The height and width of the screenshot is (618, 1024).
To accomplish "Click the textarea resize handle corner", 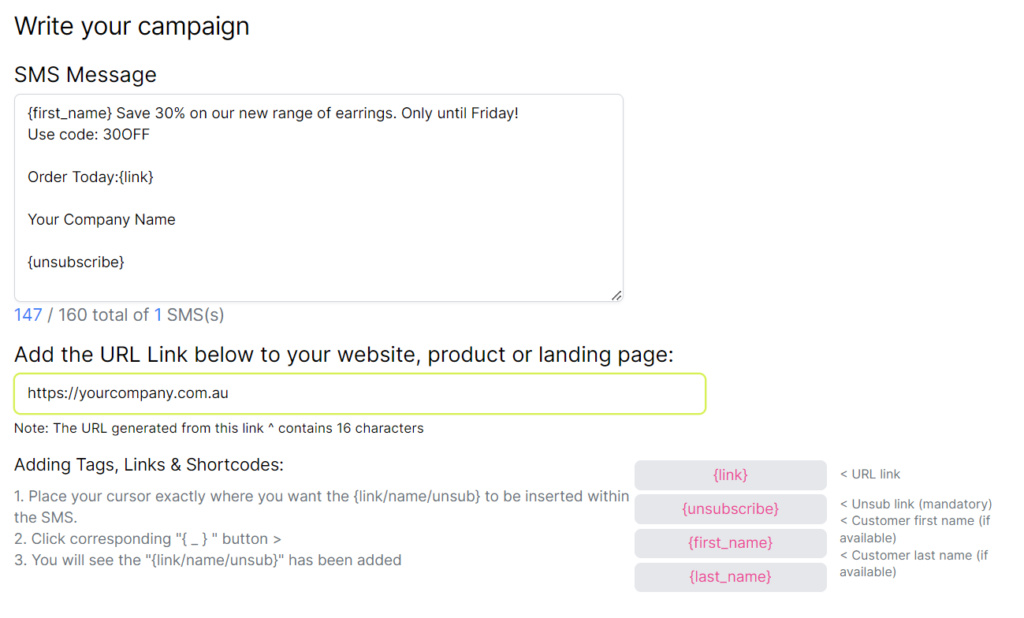I will coord(616,295).
